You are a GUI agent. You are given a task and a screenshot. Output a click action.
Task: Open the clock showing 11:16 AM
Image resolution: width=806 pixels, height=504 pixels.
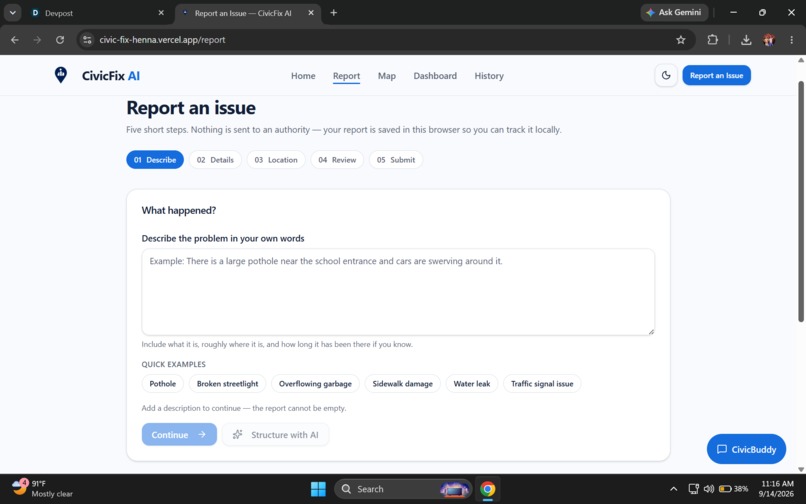coord(777,489)
